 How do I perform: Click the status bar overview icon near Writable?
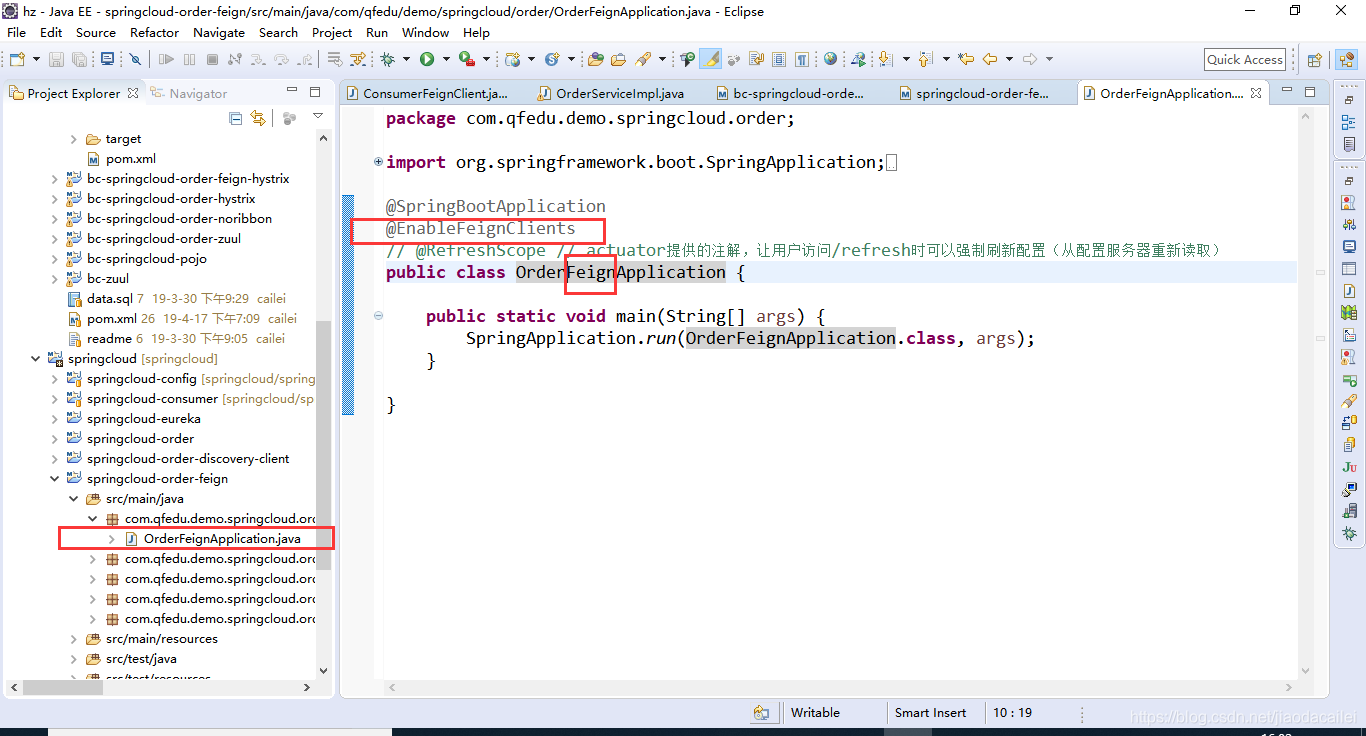[761, 713]
